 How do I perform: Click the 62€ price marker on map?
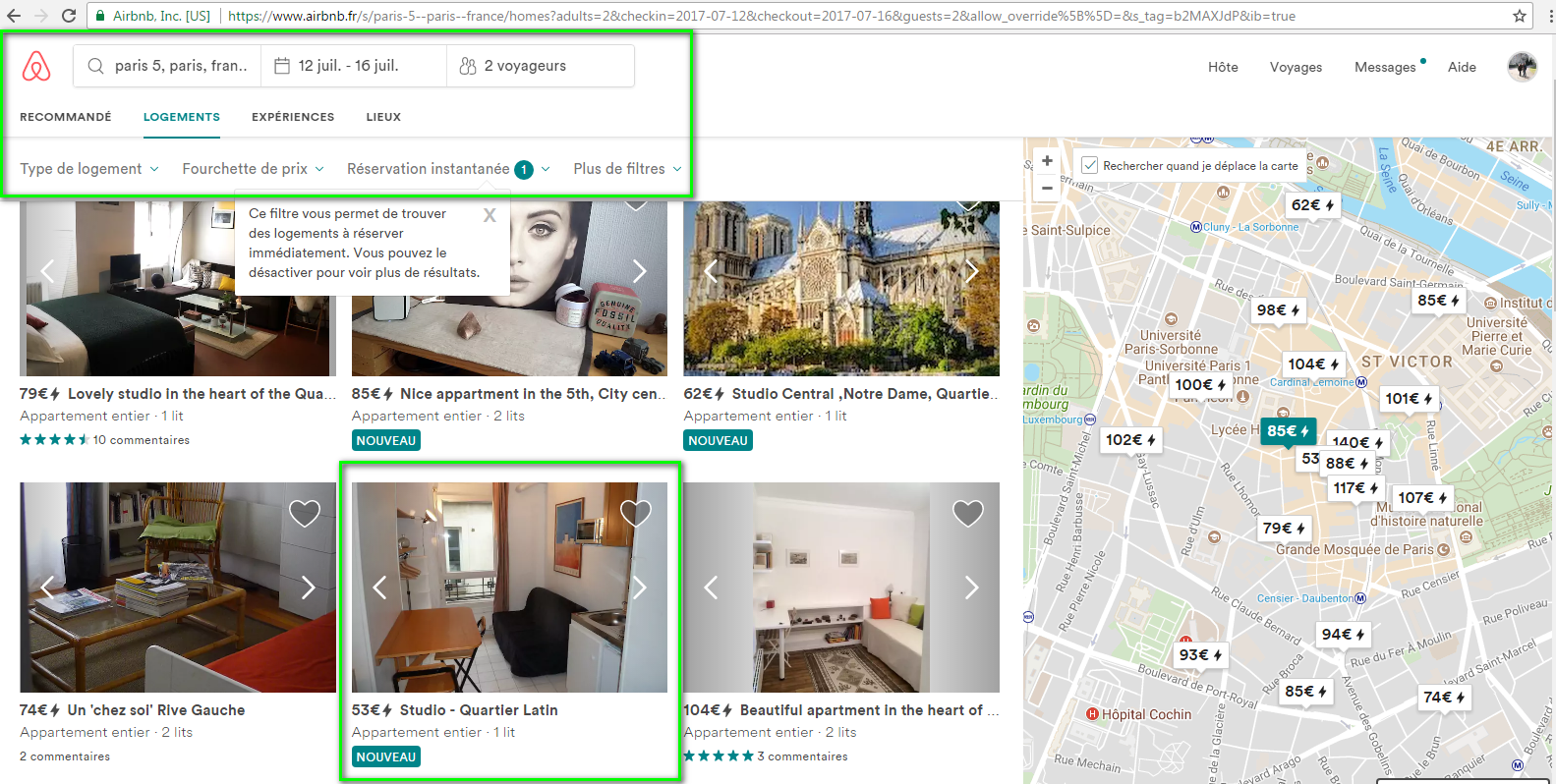(1311, 205)
